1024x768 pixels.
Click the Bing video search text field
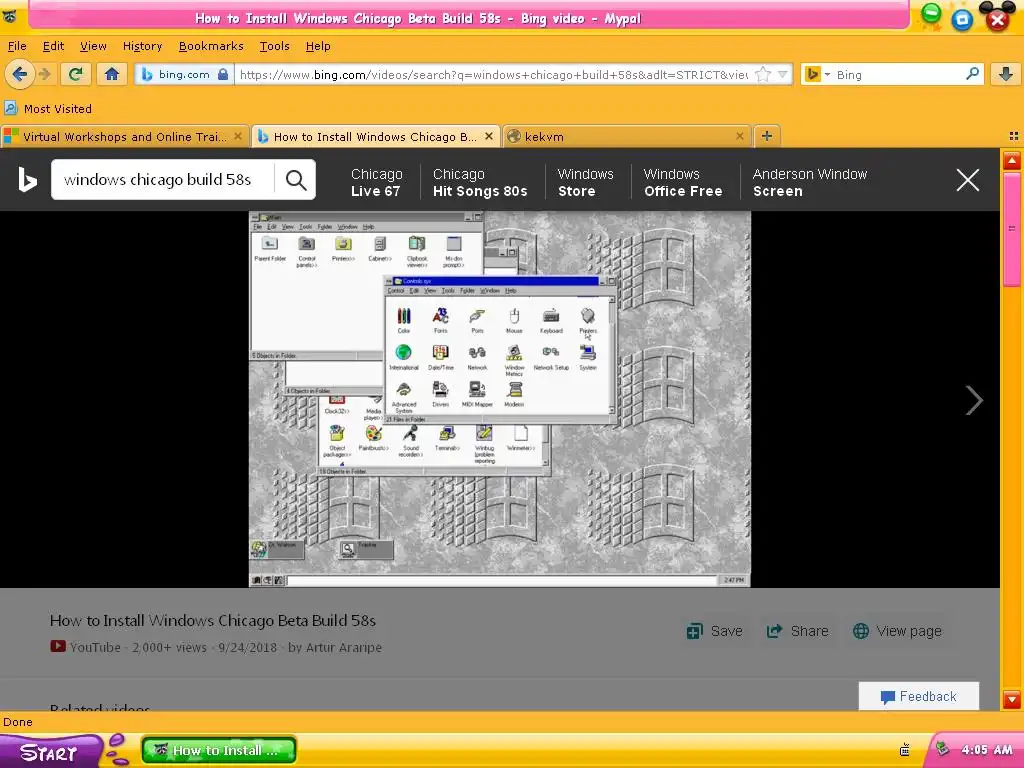(x=163, y=180)
